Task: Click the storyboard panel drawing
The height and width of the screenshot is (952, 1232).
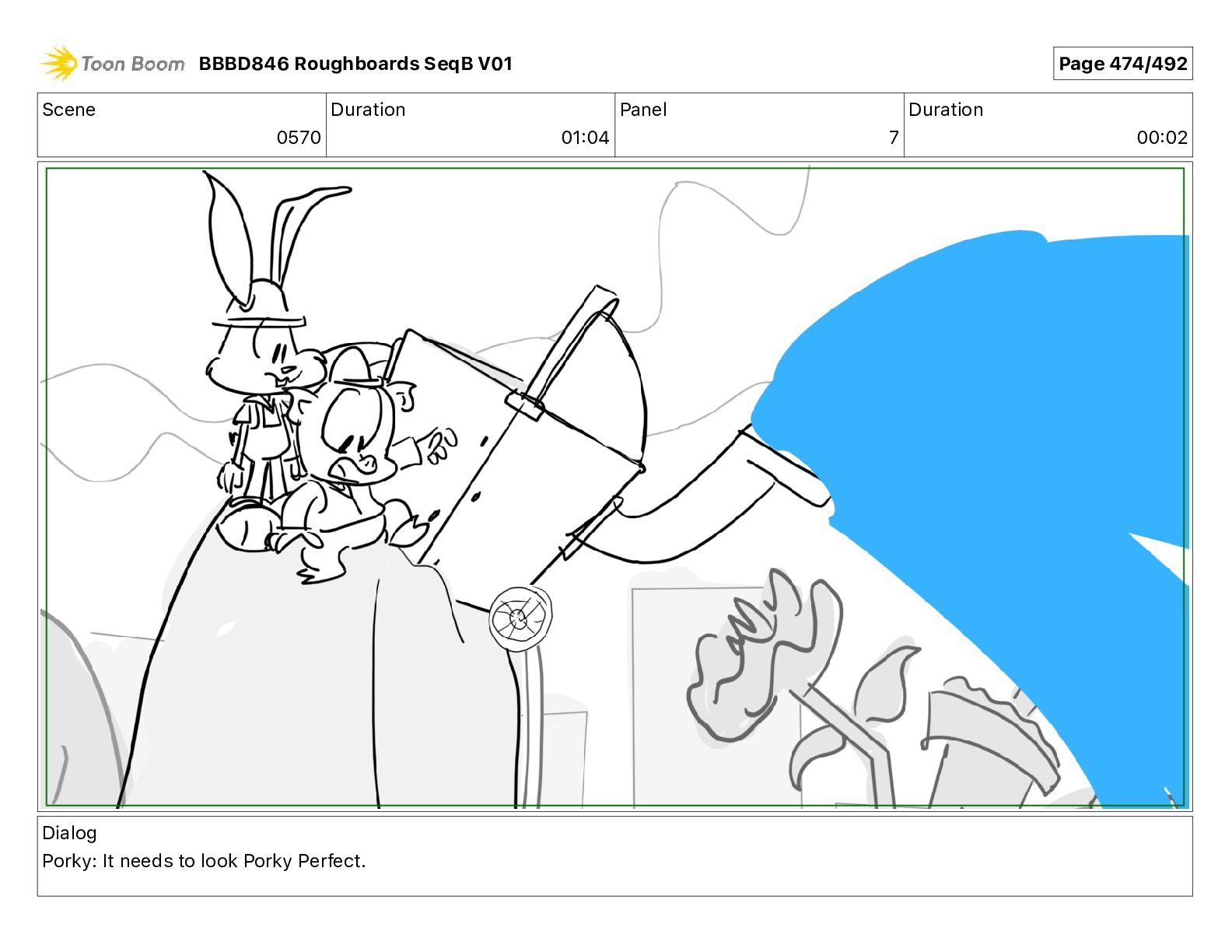Action: tap(614, 487)
